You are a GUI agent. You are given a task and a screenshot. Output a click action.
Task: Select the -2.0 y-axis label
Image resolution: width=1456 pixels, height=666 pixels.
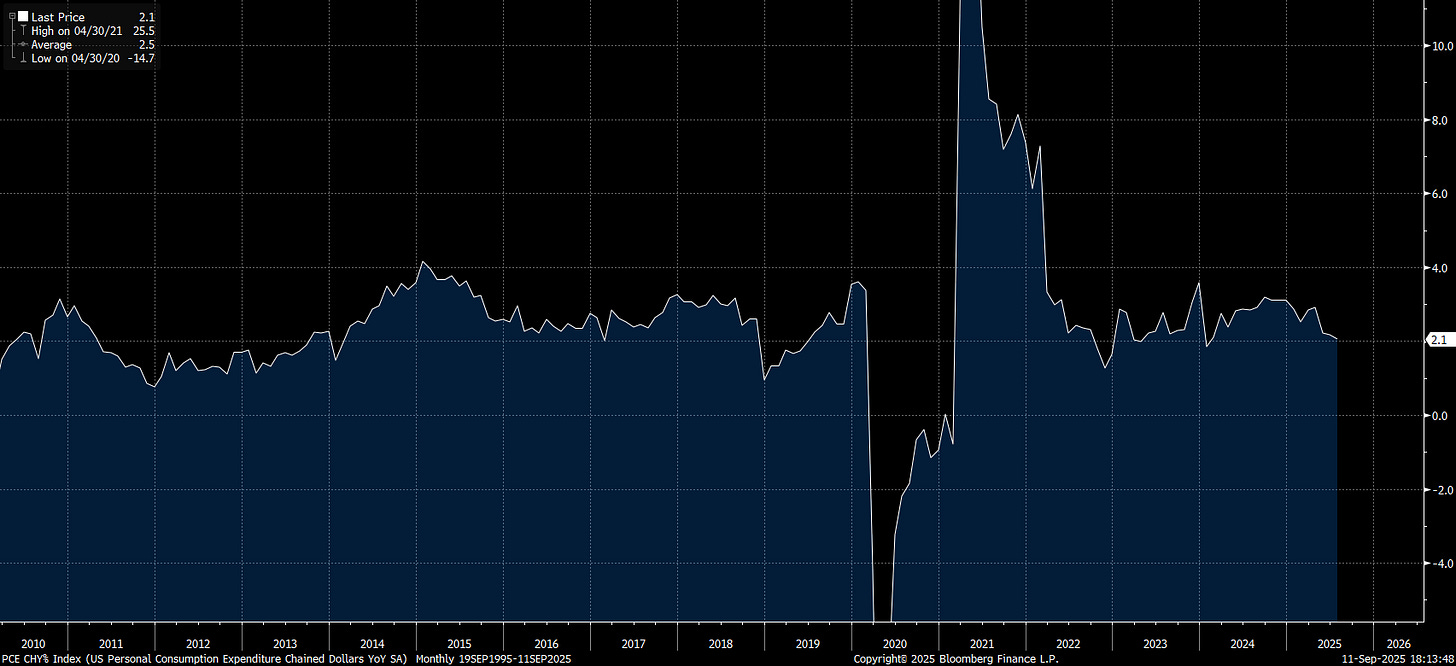point(1443,489)
